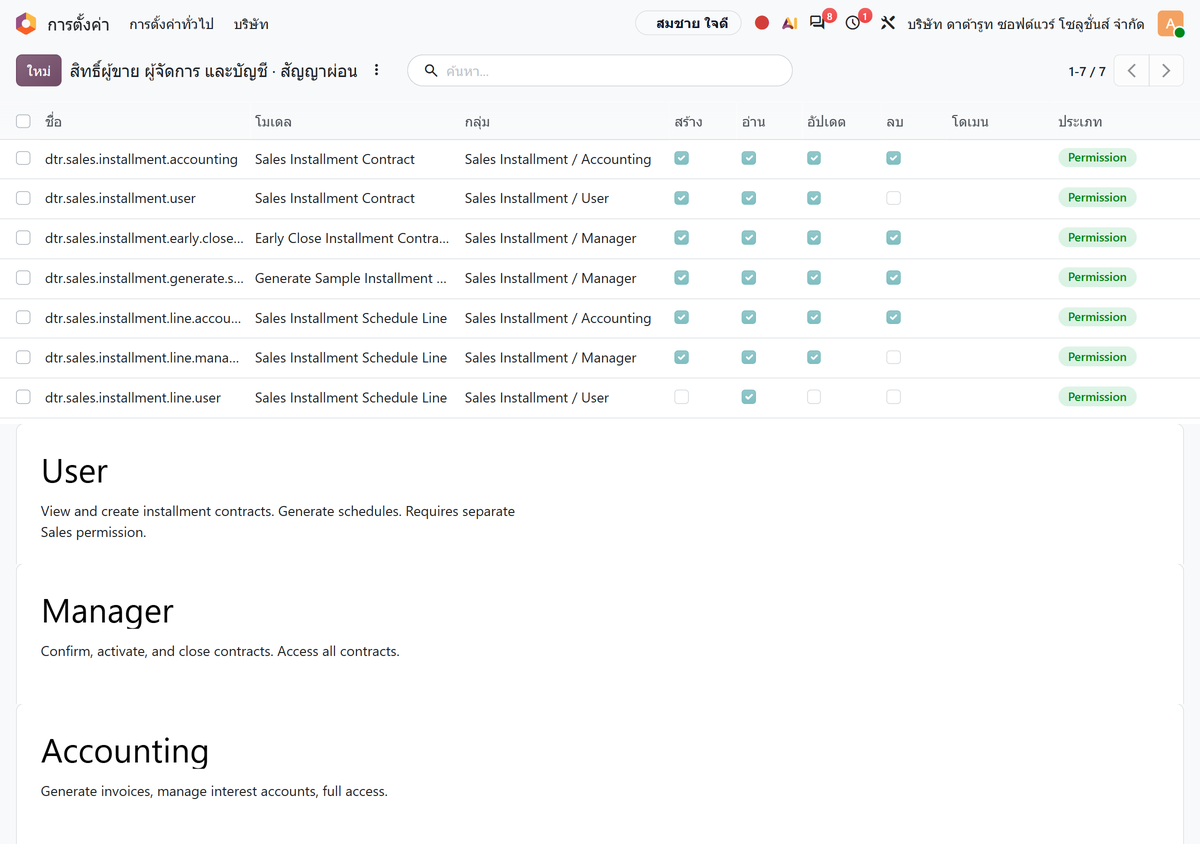Click the ใหม่ button to create record

(x=39, y=70)
